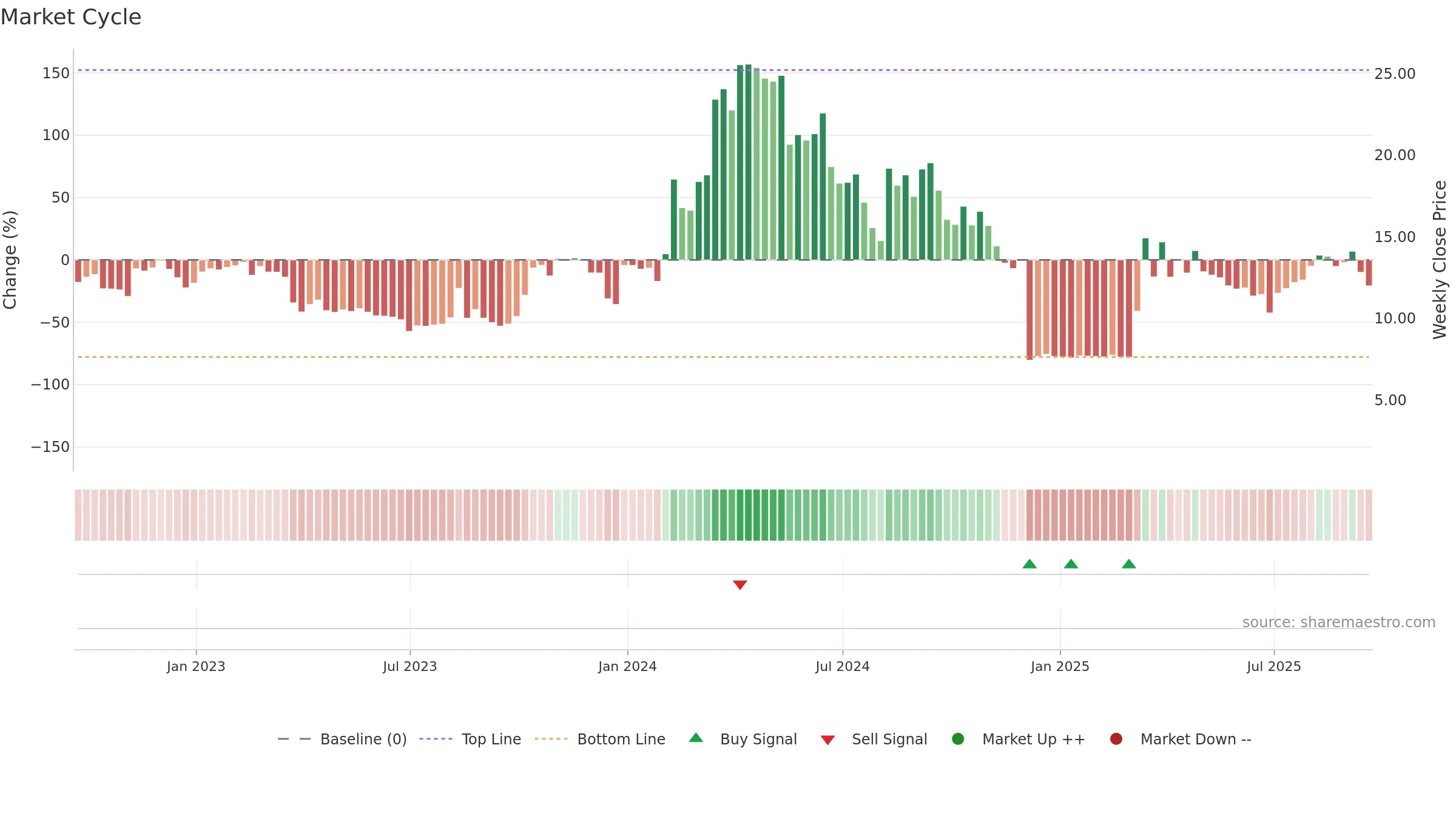The width and height of the screenshot is (1456, 819).
Task: Toggle Top Line legend entry
Action: click(470, 739)
